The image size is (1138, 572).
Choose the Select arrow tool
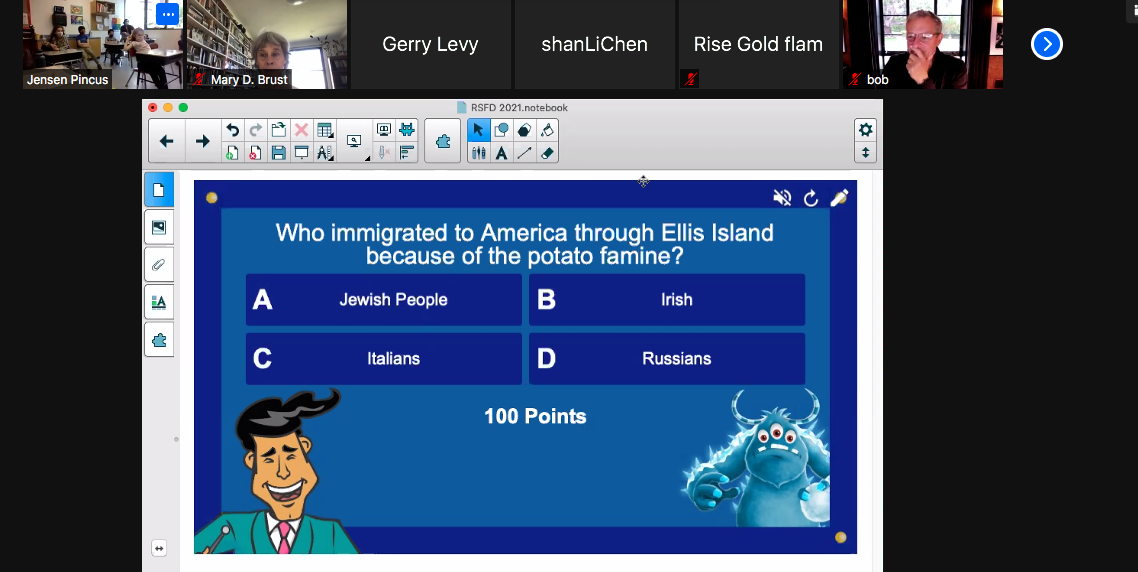478,130
